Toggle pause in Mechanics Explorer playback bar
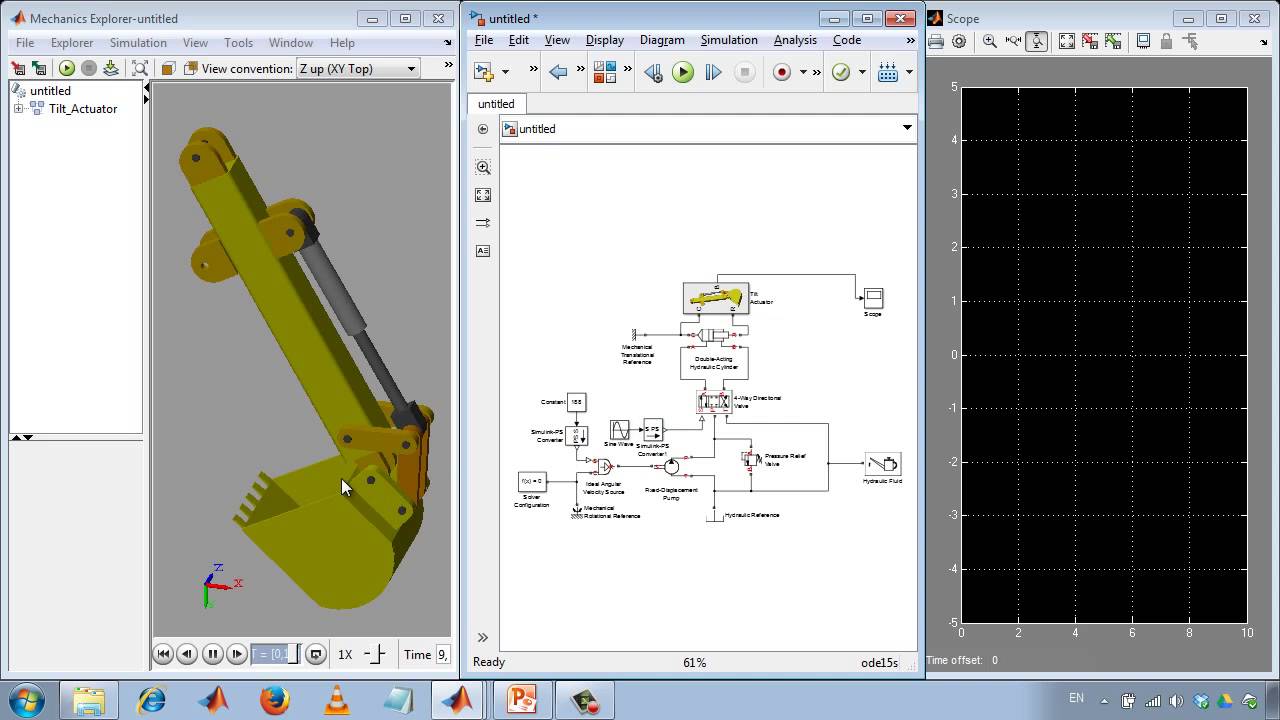The image size is (1280, 720). pos(212,654)
